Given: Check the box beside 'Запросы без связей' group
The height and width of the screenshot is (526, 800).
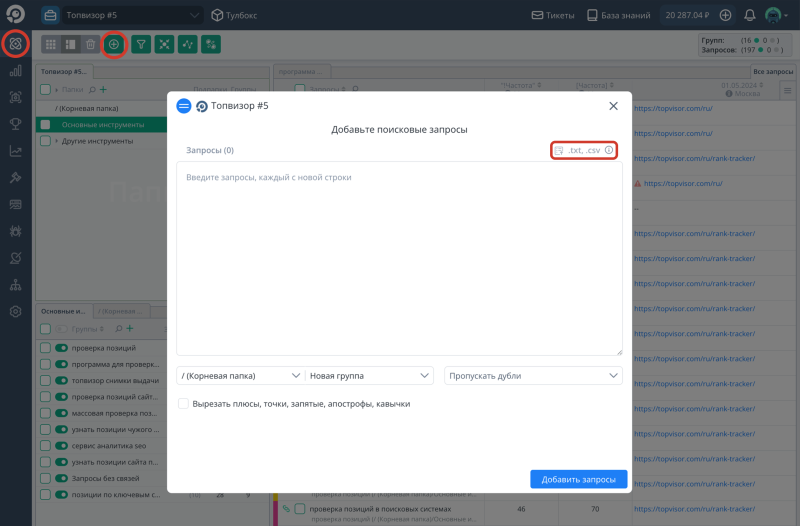Looking at the screenshot, I should (45, 478).
